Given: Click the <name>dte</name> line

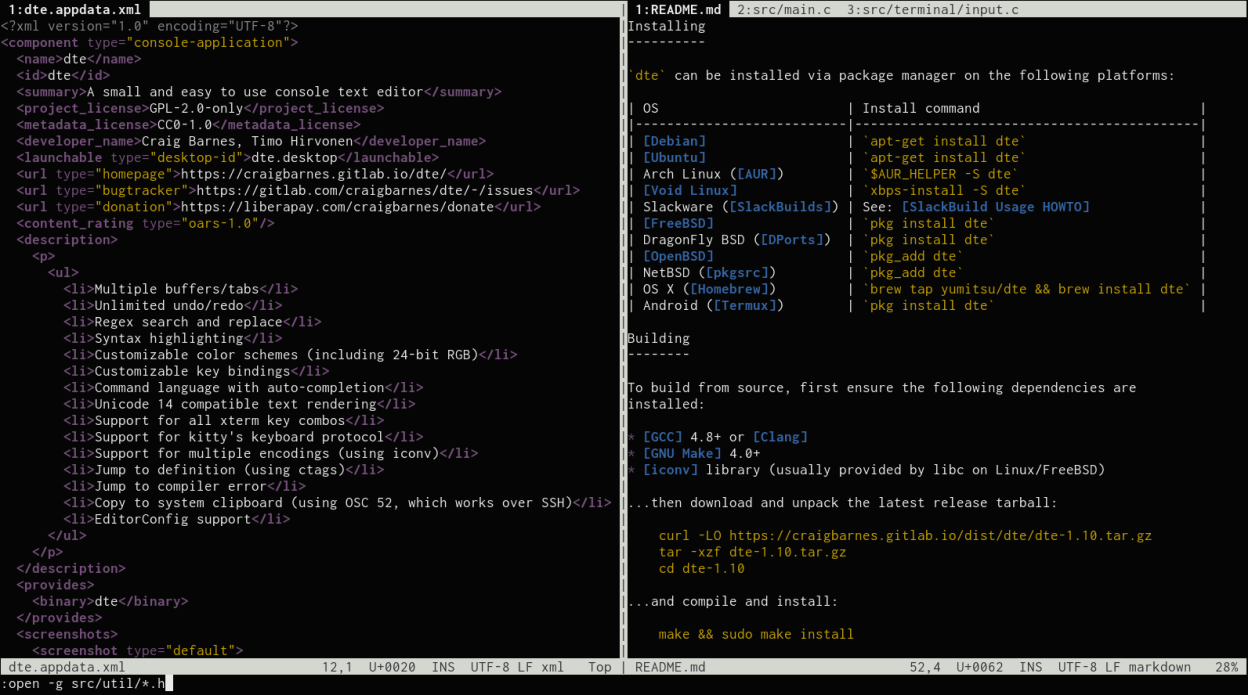Looking at the screenshot, I should pyautogui.click(x=78, y=59).
